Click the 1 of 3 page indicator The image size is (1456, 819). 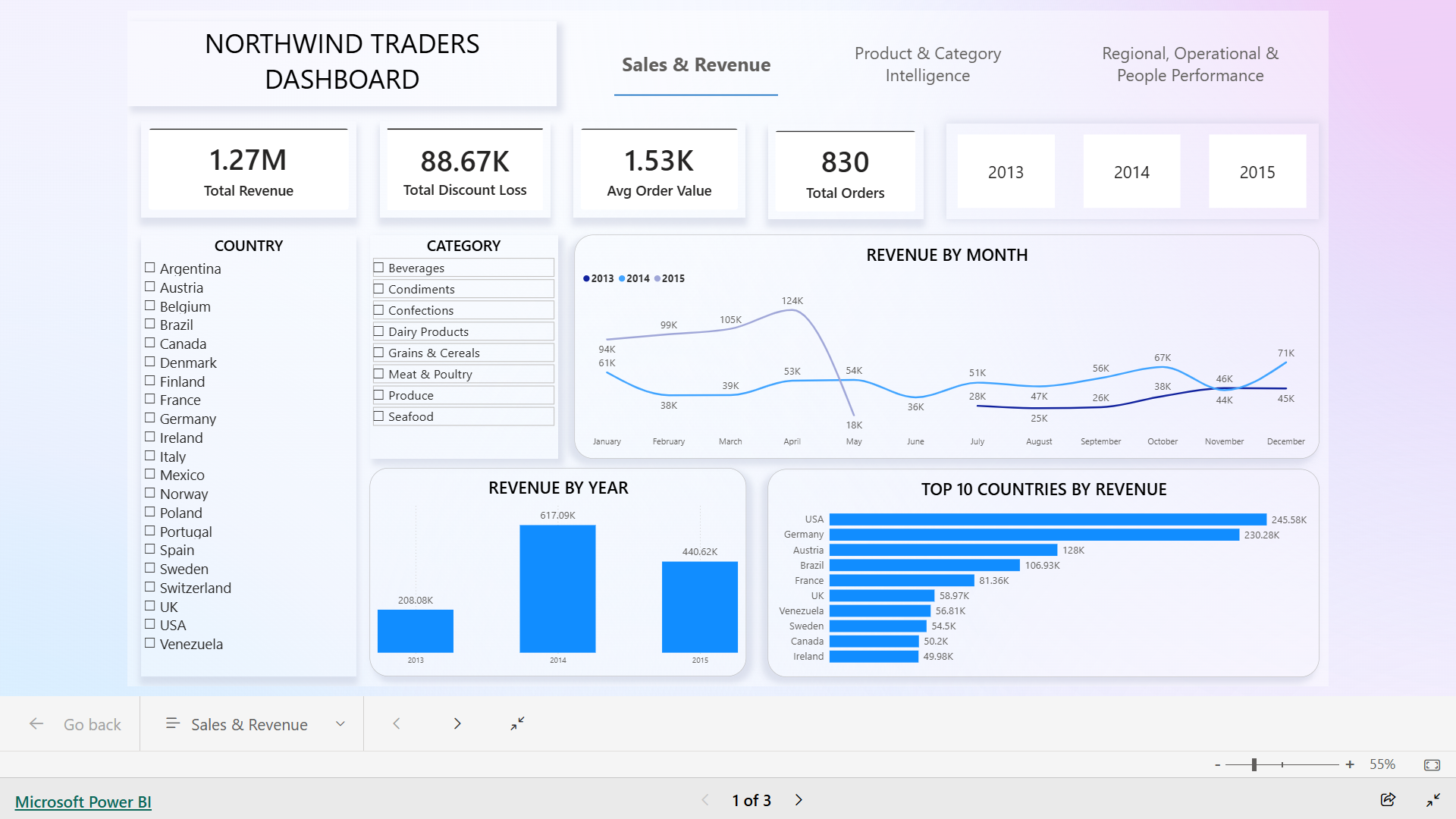click(x=752, y=801)
